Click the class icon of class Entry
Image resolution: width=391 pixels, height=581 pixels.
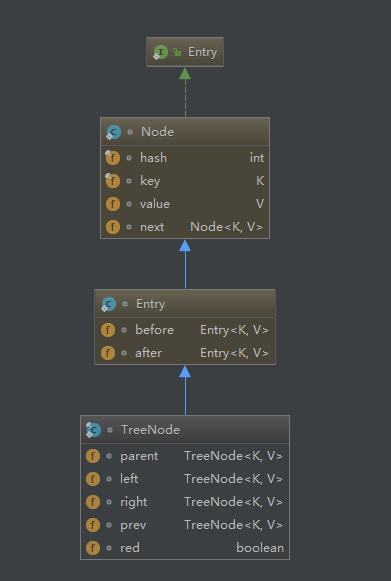point(109,304)
